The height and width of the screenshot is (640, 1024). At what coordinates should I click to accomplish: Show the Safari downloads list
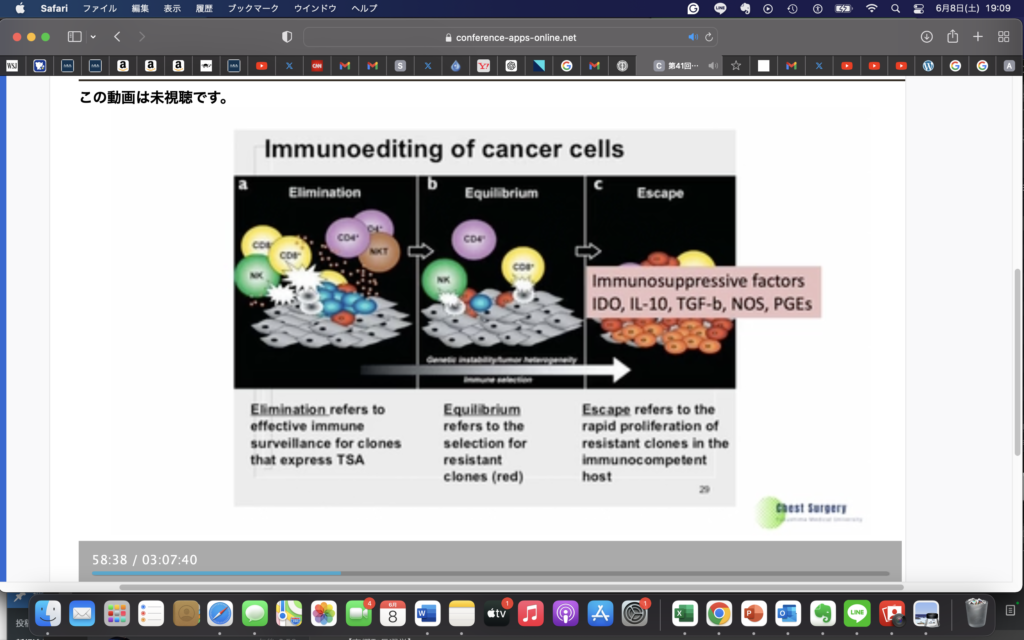926,37
